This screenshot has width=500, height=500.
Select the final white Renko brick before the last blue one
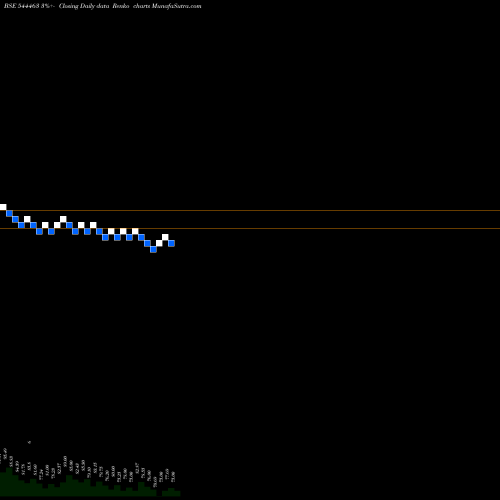pyautogui.click(x=165, y=237)
